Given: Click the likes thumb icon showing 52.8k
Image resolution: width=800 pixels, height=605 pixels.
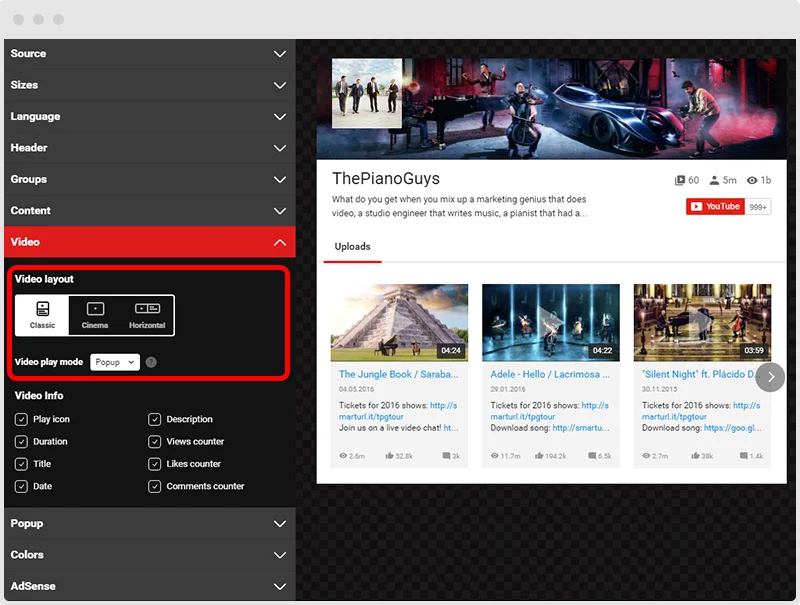Looking at the screenshot, I should 389,456.
